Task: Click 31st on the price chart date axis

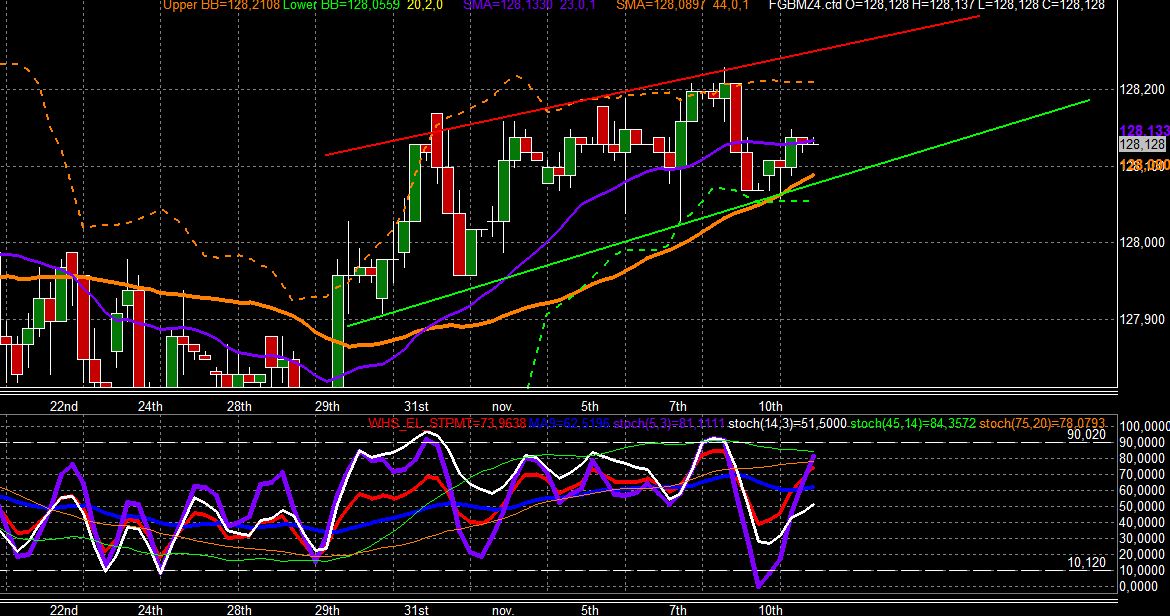Action: point(416,406)
